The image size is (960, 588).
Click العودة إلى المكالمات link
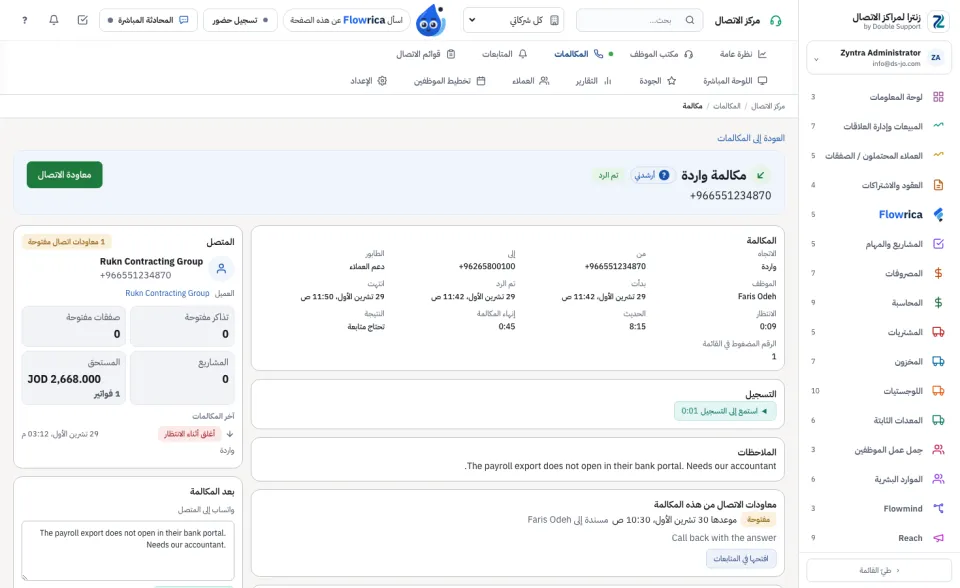click(751, 138)
